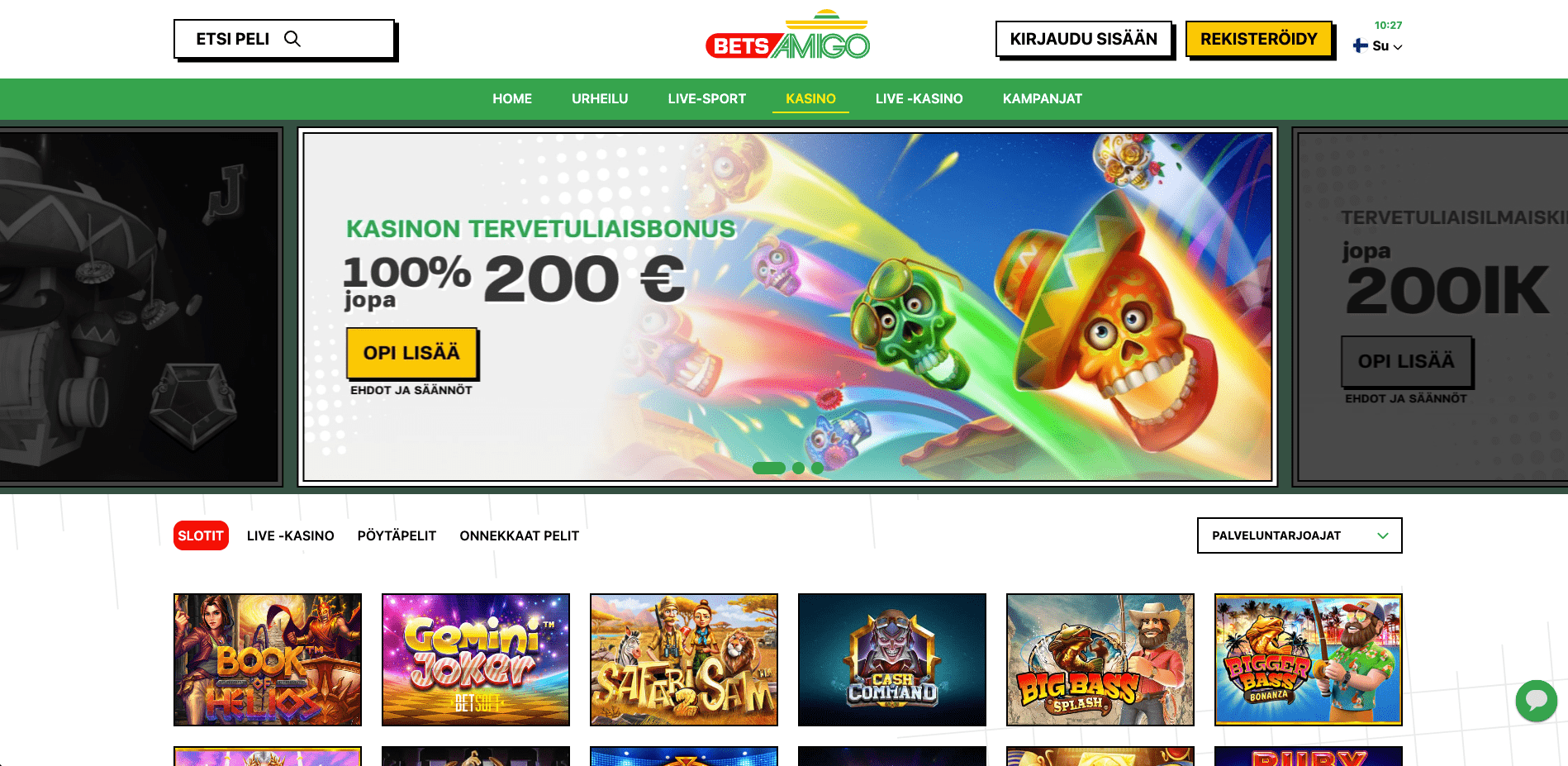The width and height of the screenshot is (1568, 766).
Task: Launch the Gemini Joker slot
Action: coord(476,659)
